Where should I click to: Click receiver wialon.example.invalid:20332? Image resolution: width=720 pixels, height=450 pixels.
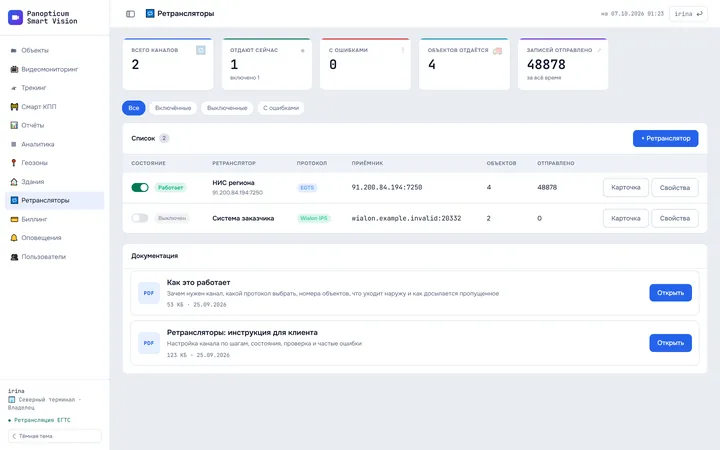click(x=406, y=218)
